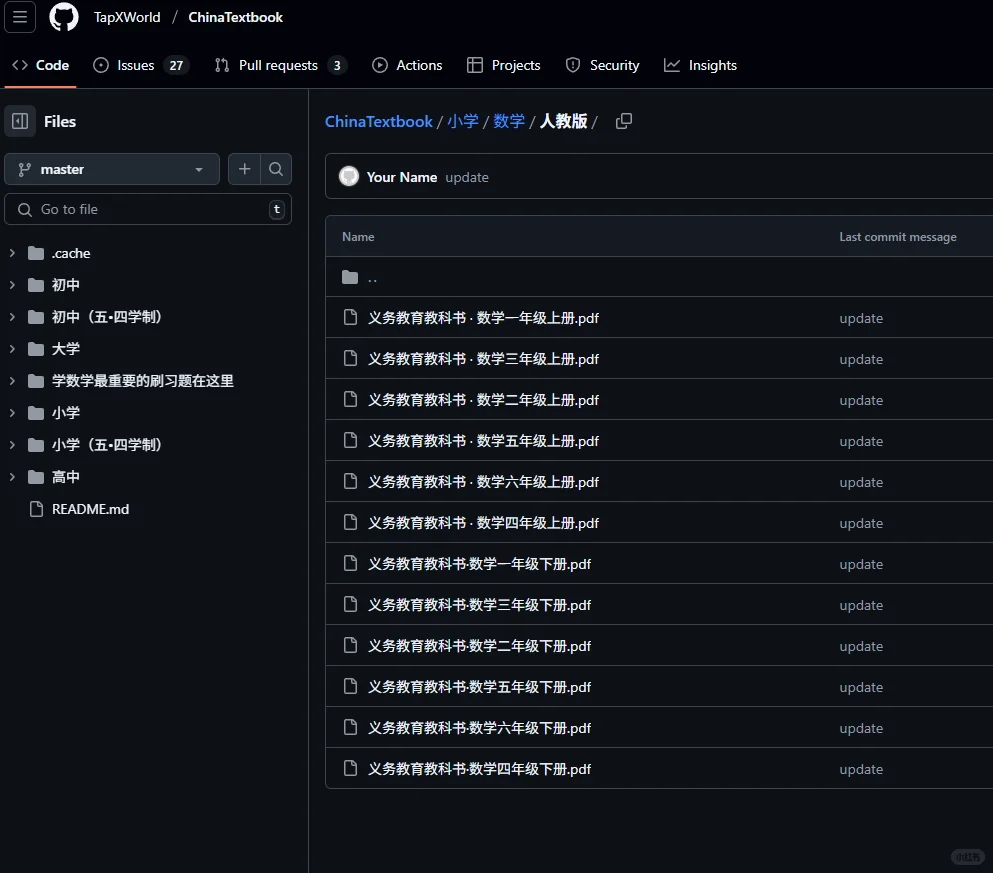
Task: Expand the 初中（五·四学制） folder chevron
Action: (12, 317)
